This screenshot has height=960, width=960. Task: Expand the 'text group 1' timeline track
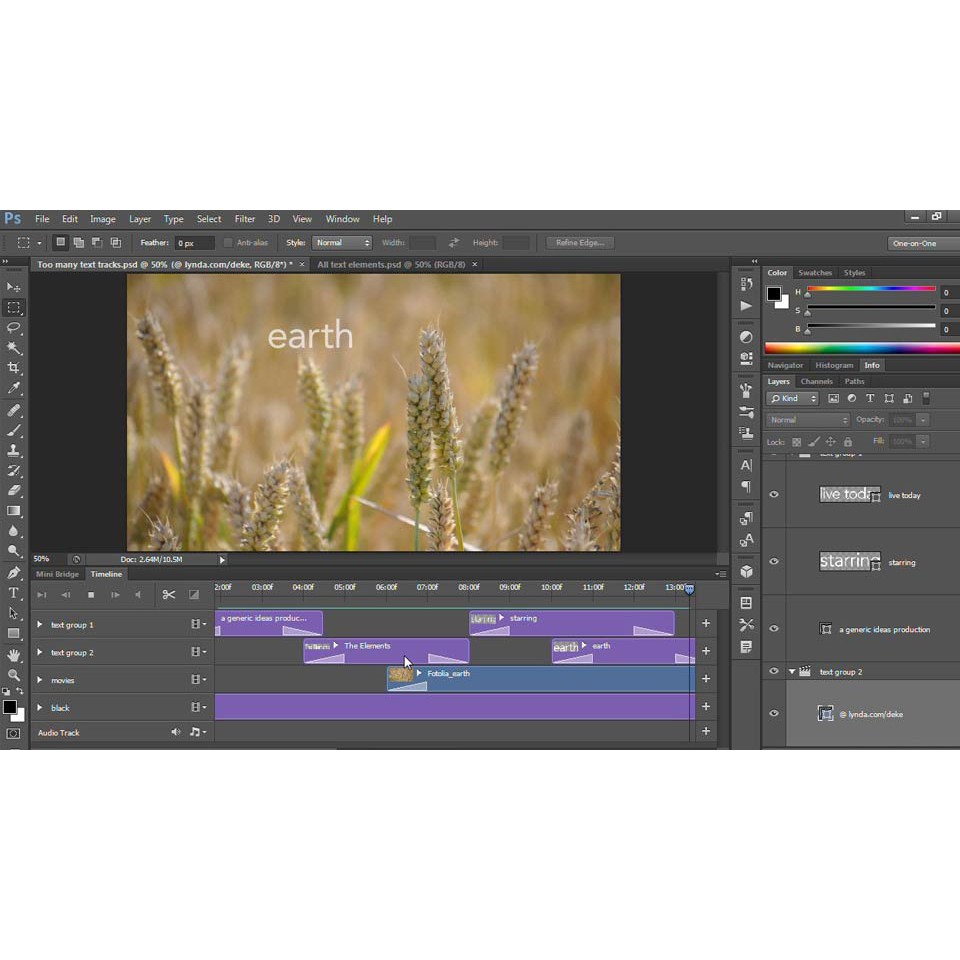click(x=40, y=625)
